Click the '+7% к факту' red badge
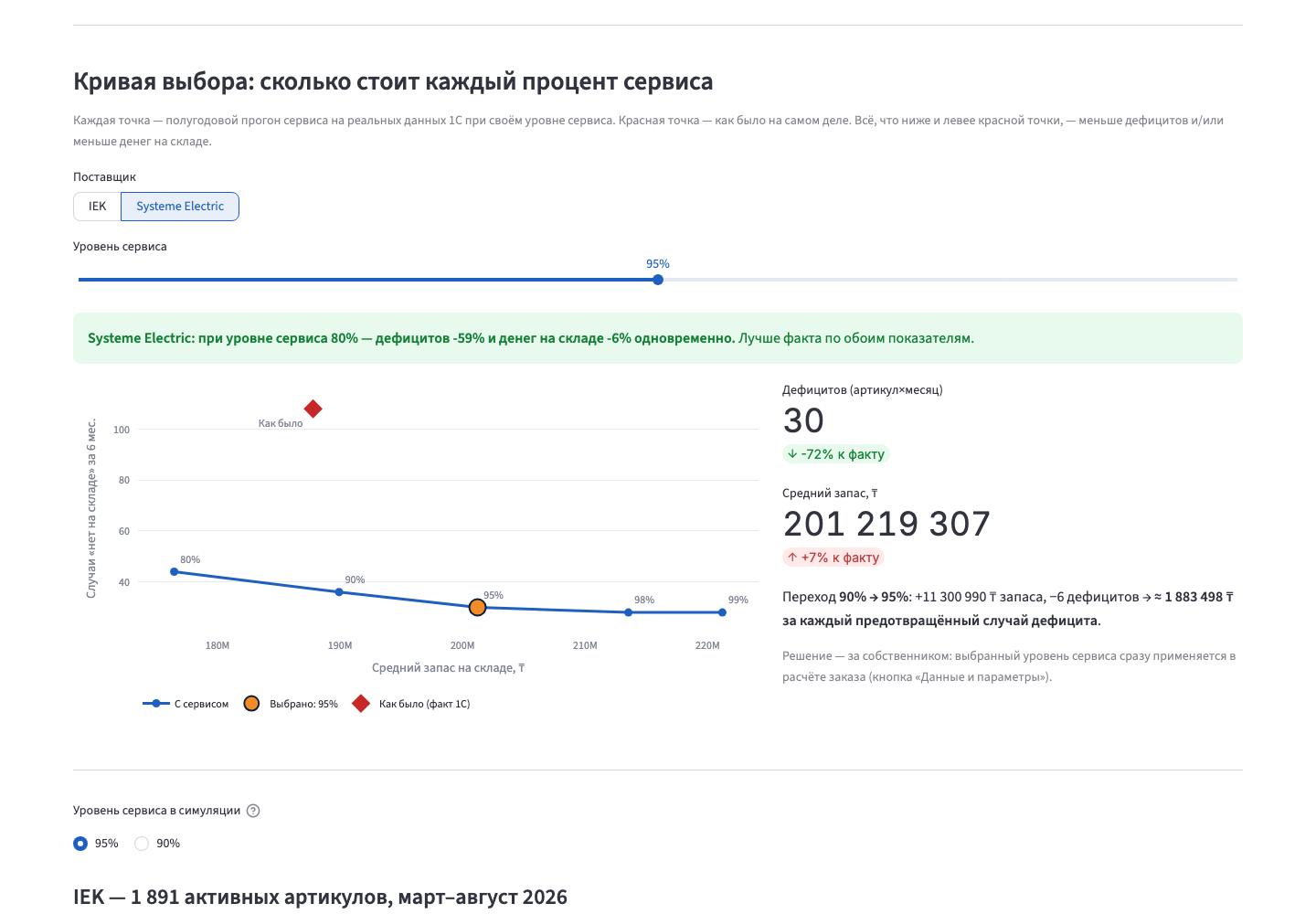1316x914 pixels. pos(833,558)
